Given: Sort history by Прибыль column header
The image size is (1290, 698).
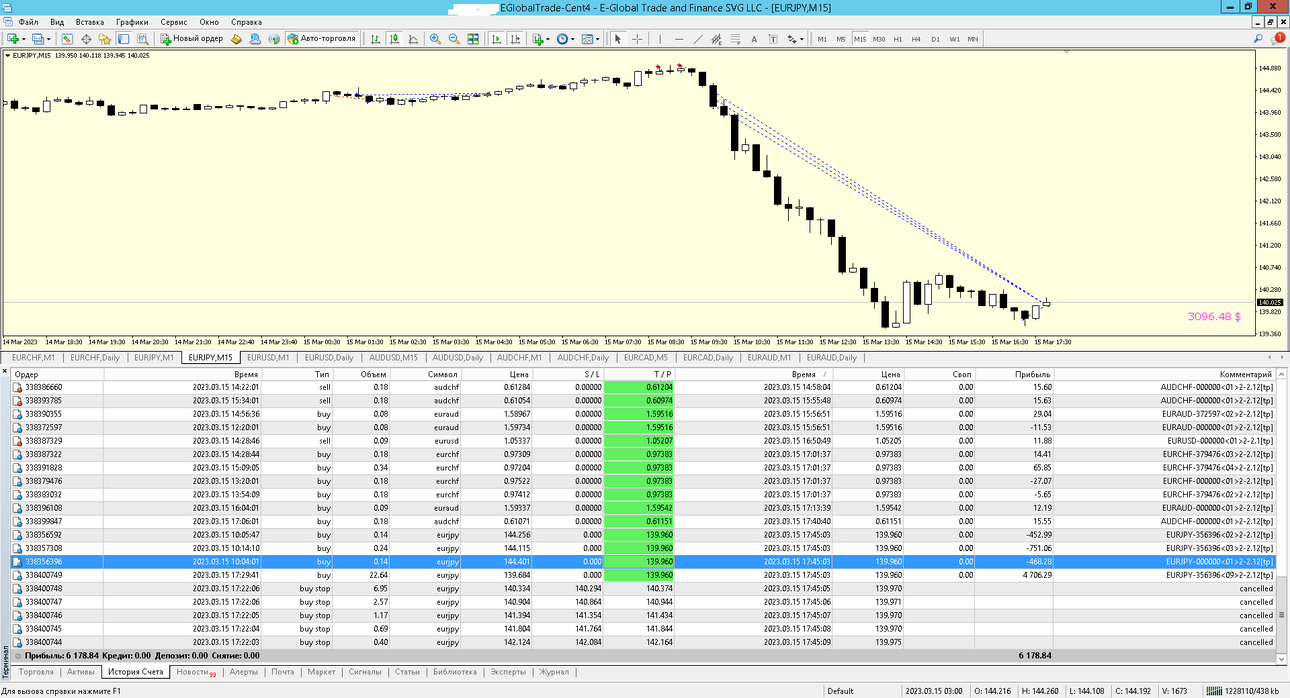Looking at the screenshot, I should pos(1014,374).
